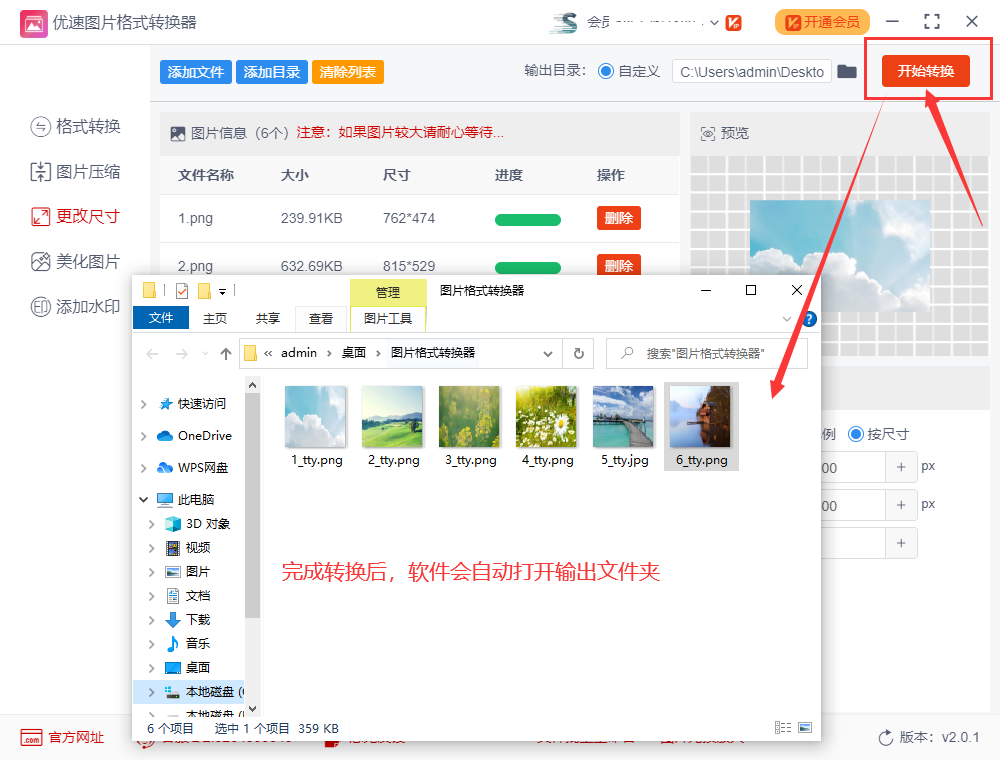
Task: Click the details view icon in explorer status bar
Action: coord(782,727)
